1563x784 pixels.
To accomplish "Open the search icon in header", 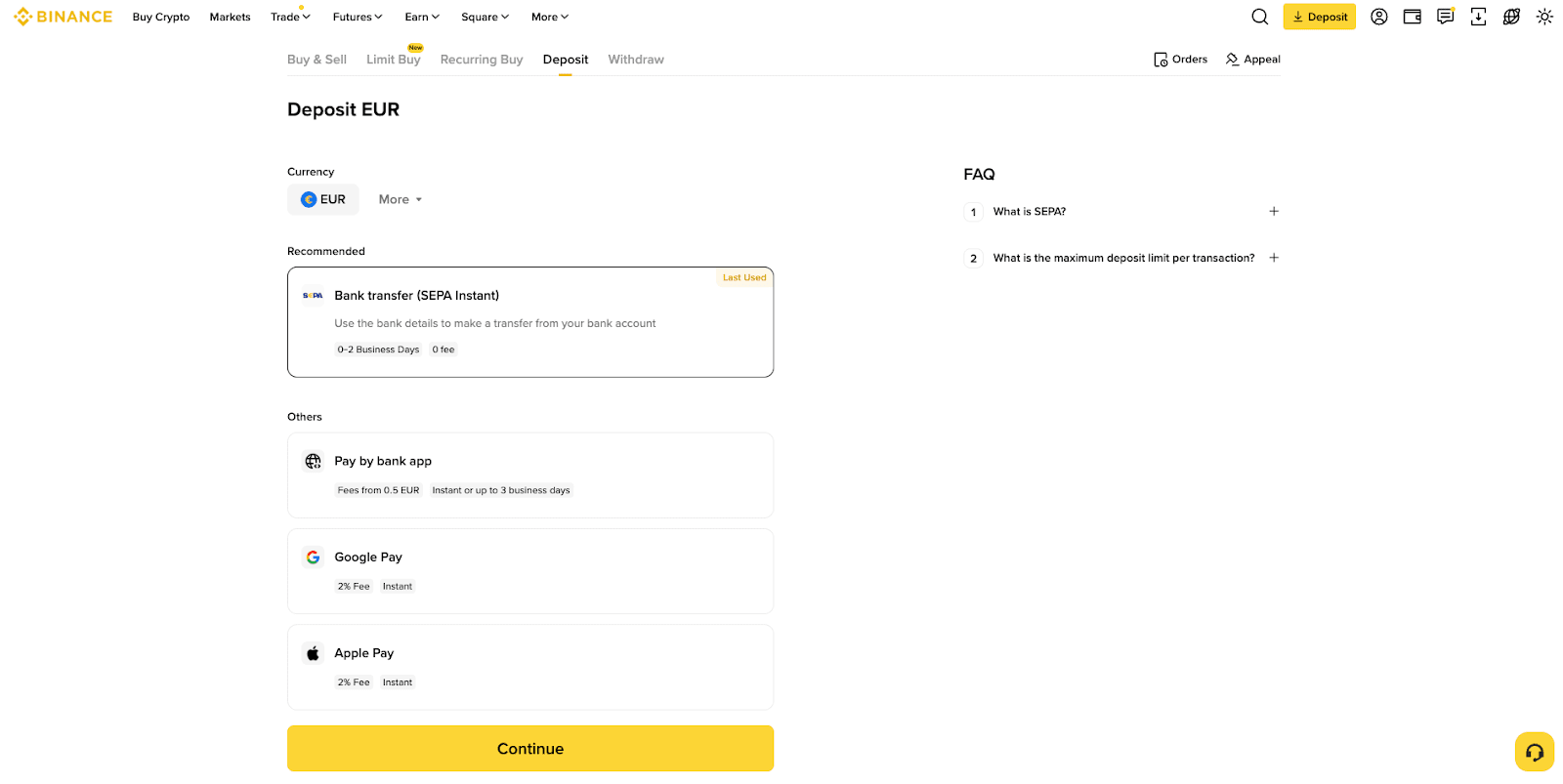I will coord(1259,17).
